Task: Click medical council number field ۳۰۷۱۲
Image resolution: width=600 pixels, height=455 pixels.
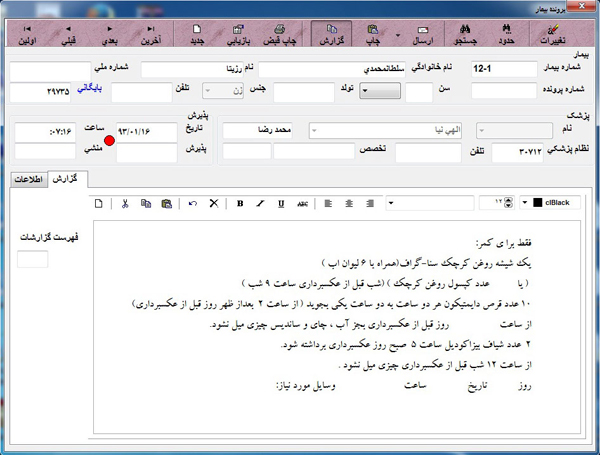Action: tap(517, 152)
